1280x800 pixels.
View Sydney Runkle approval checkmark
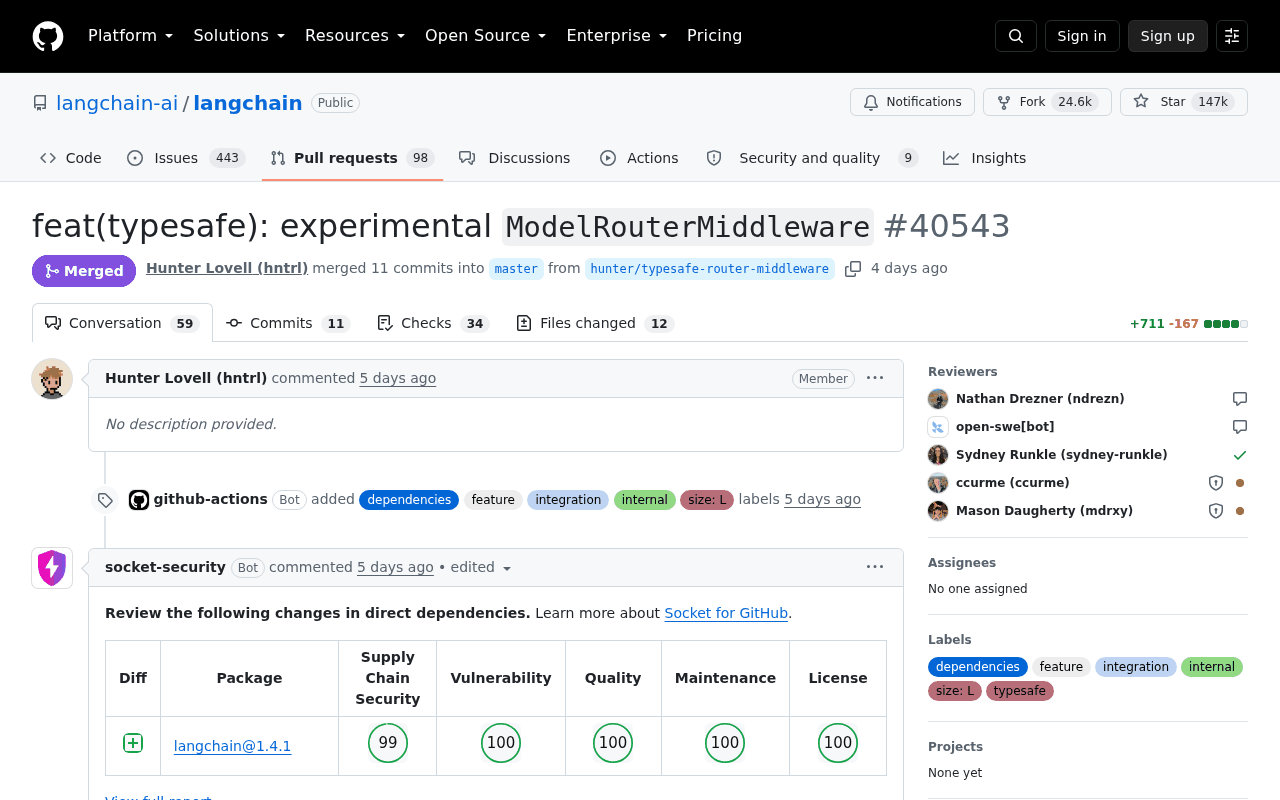1240,455
